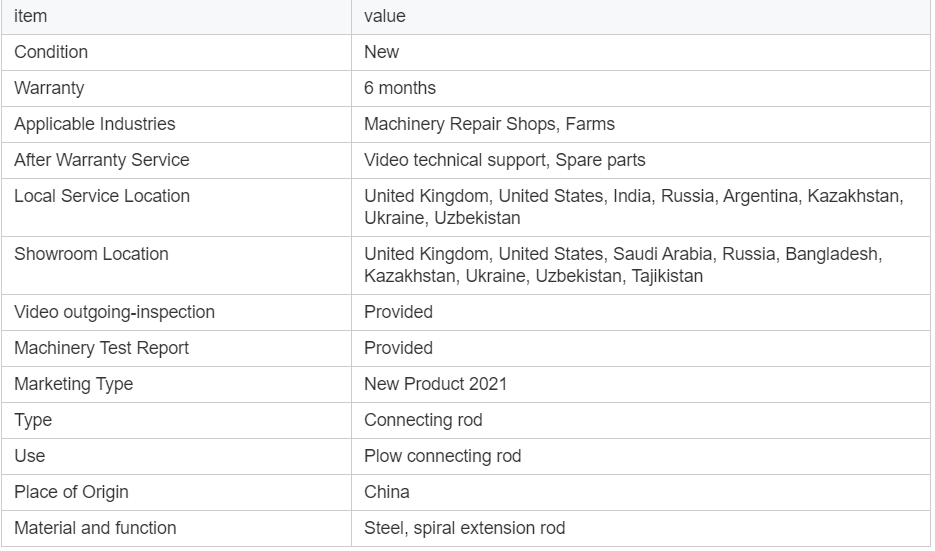Select the Machinery Test Report label

coord(101,348)
